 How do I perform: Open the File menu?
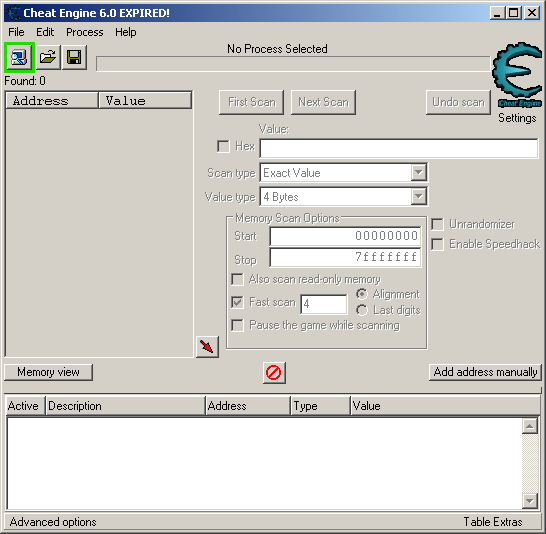click(x=16, y=32)
